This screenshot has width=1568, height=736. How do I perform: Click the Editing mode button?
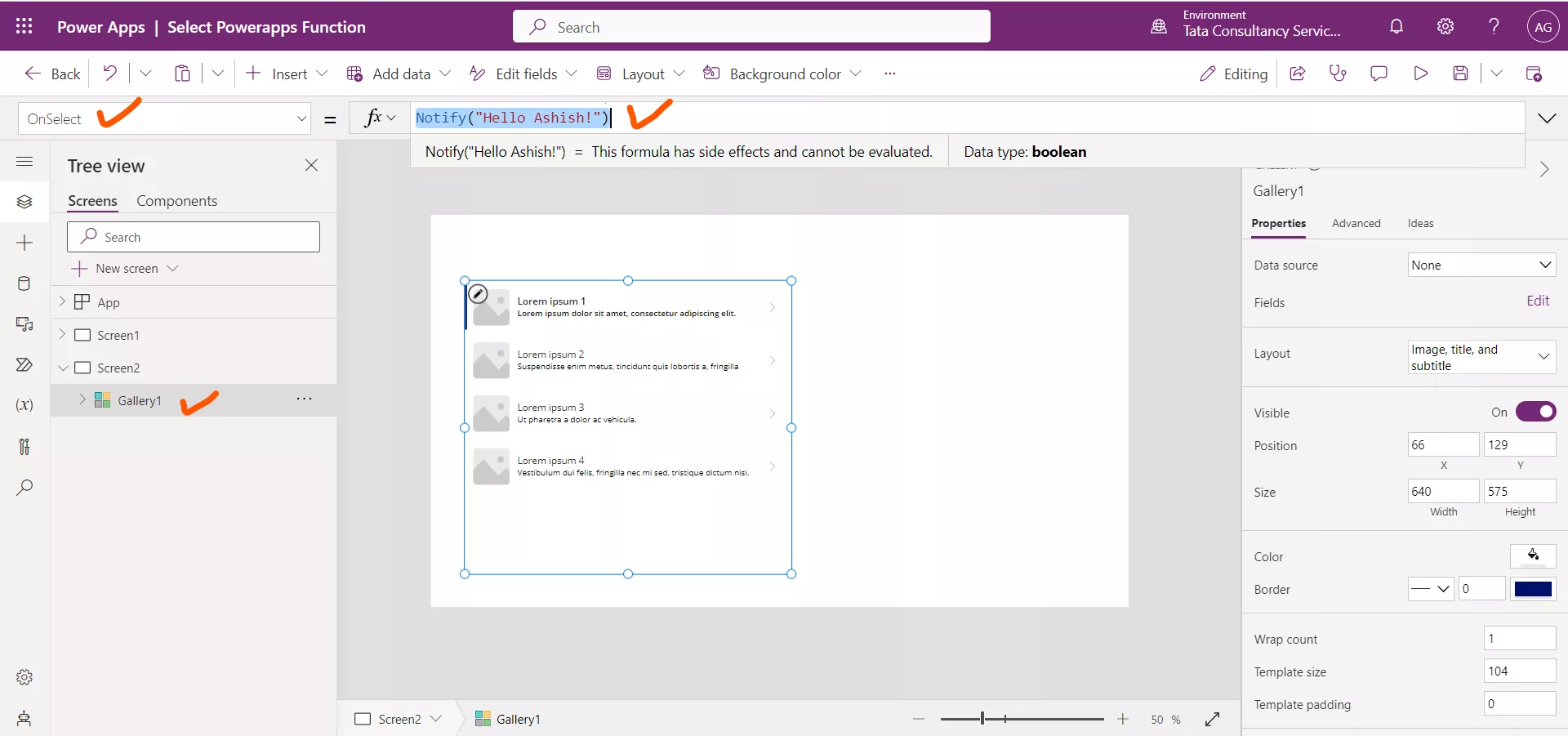(1233, 74)
